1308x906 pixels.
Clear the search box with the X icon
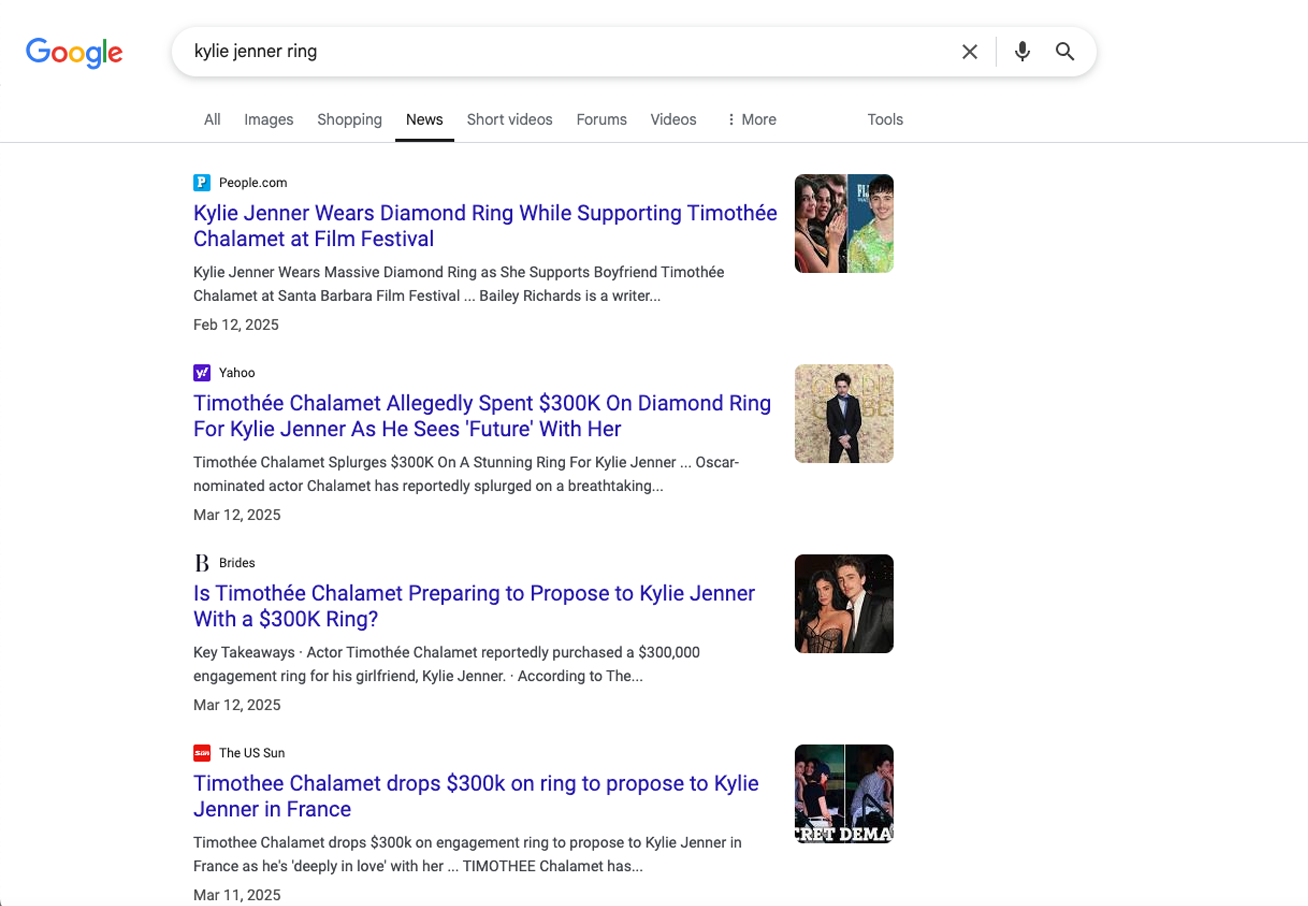coord(969,52)
